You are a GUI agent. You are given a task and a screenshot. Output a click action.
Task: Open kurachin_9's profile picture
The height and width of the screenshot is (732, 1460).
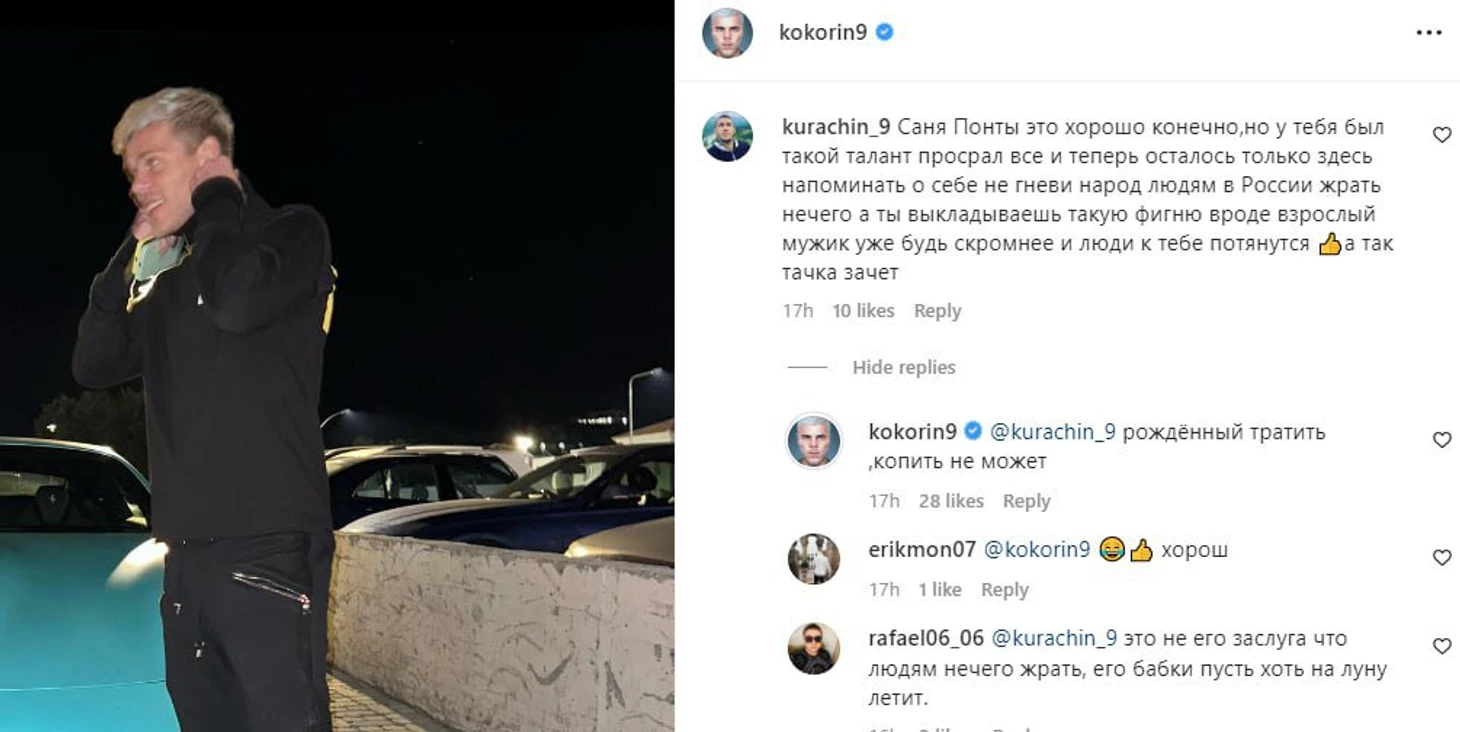[x=727, y=136]
